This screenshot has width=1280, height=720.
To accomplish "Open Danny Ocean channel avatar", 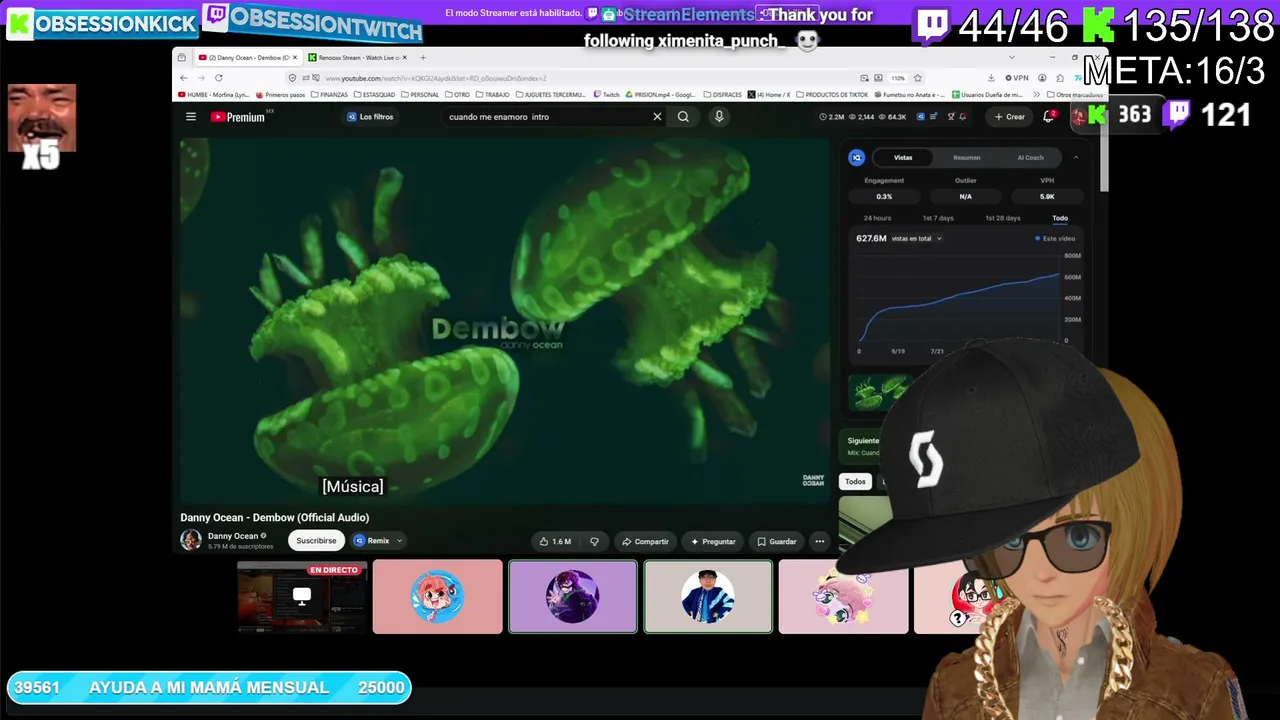I will [x=190, y=540].
